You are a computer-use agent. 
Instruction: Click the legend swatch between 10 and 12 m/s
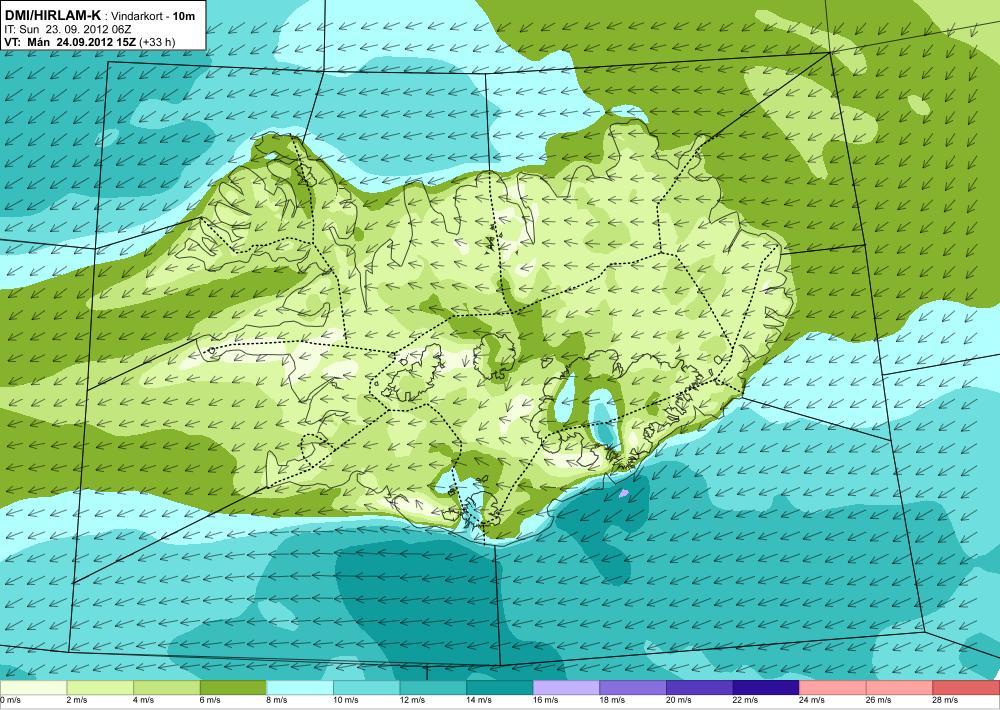point(366,688)
